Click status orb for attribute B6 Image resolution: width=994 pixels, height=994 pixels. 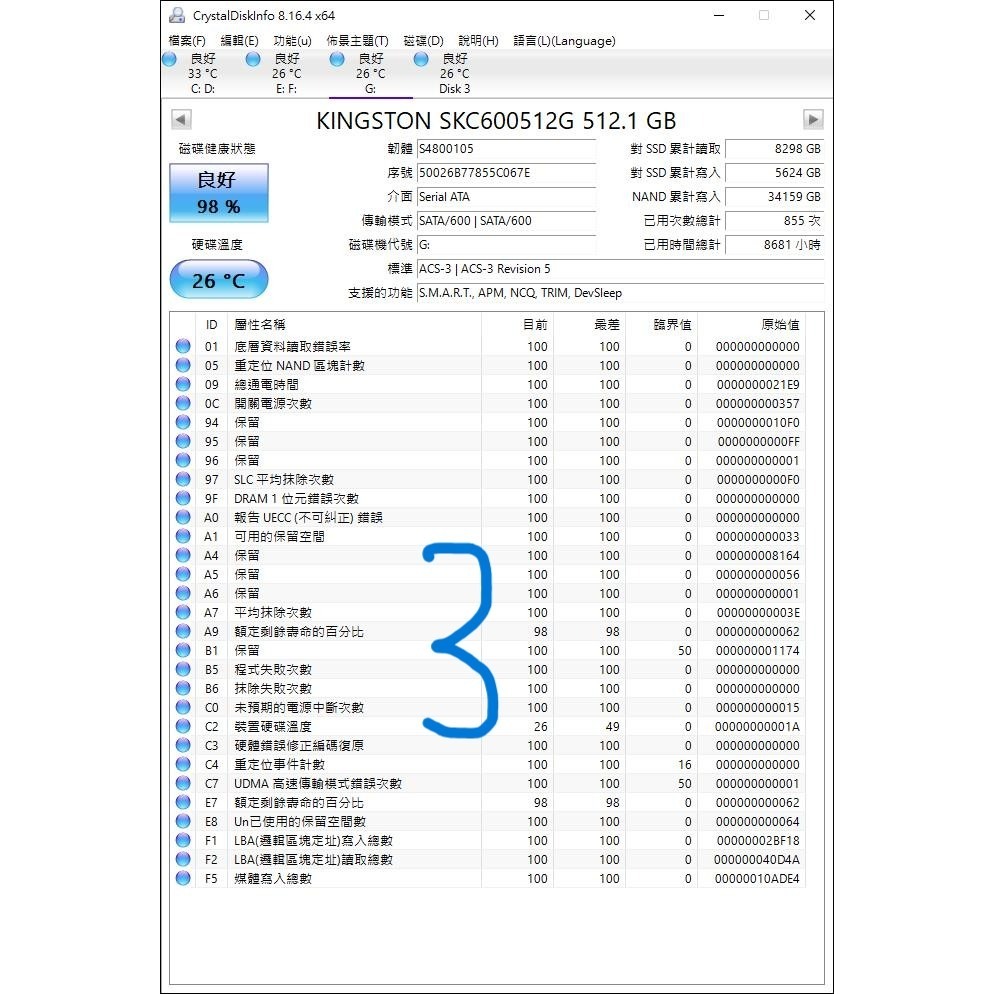(183, 688)
